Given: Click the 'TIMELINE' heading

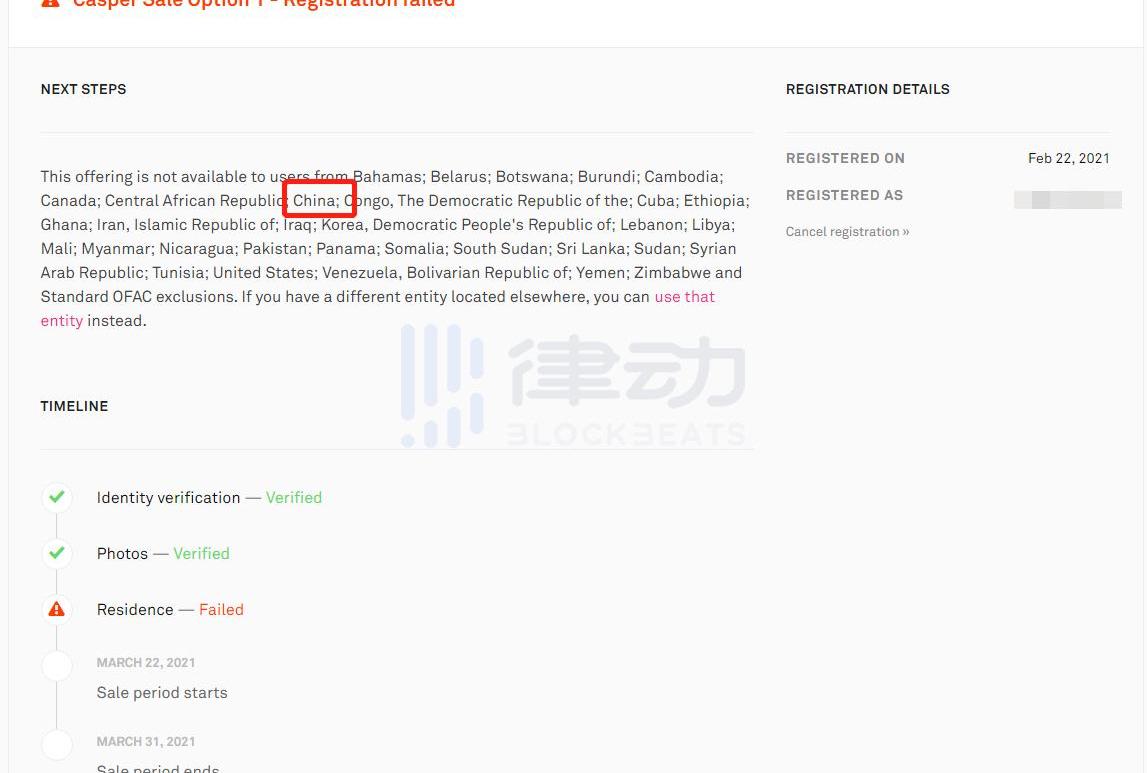Looking at the screenshot, I should [74, 407].
